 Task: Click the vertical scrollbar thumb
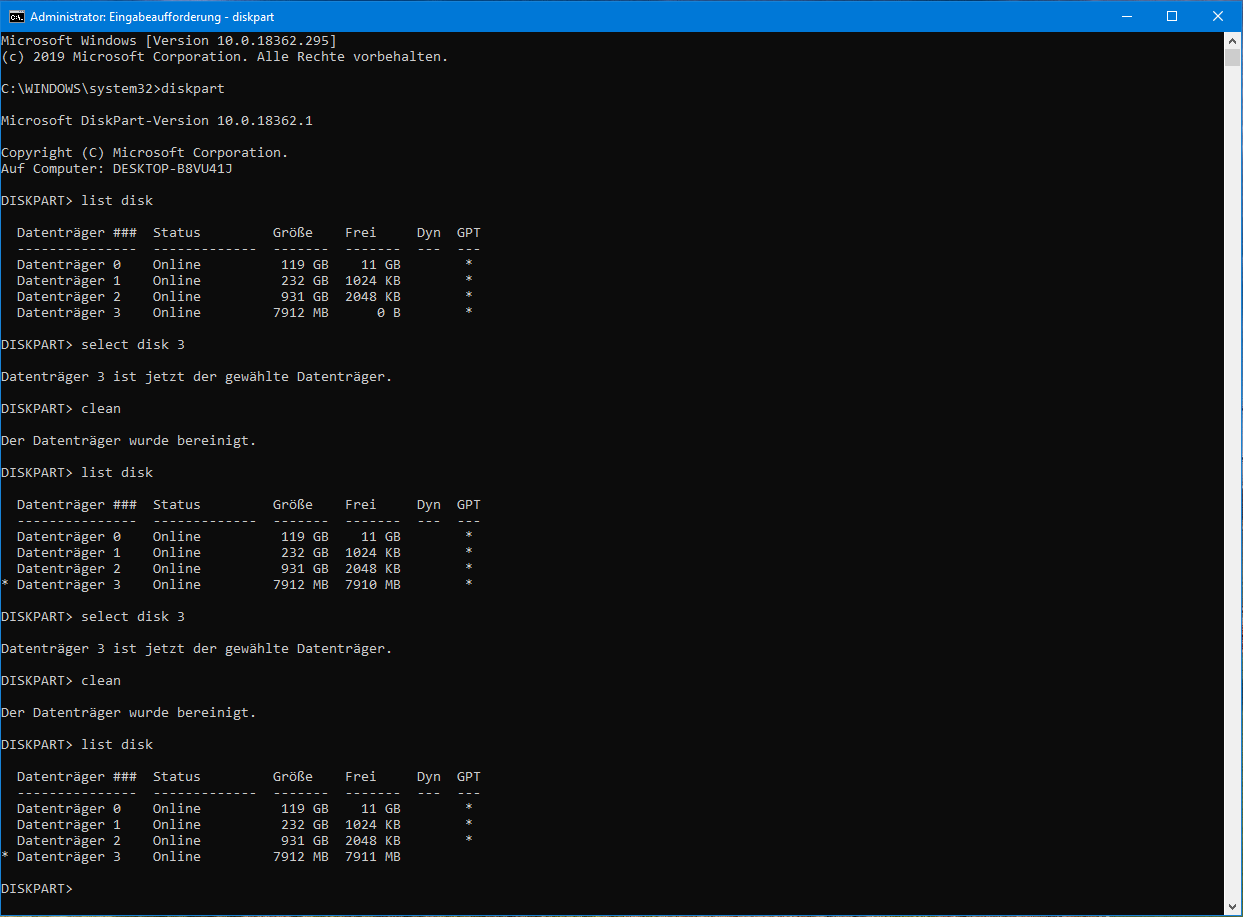coord(1233,57)
